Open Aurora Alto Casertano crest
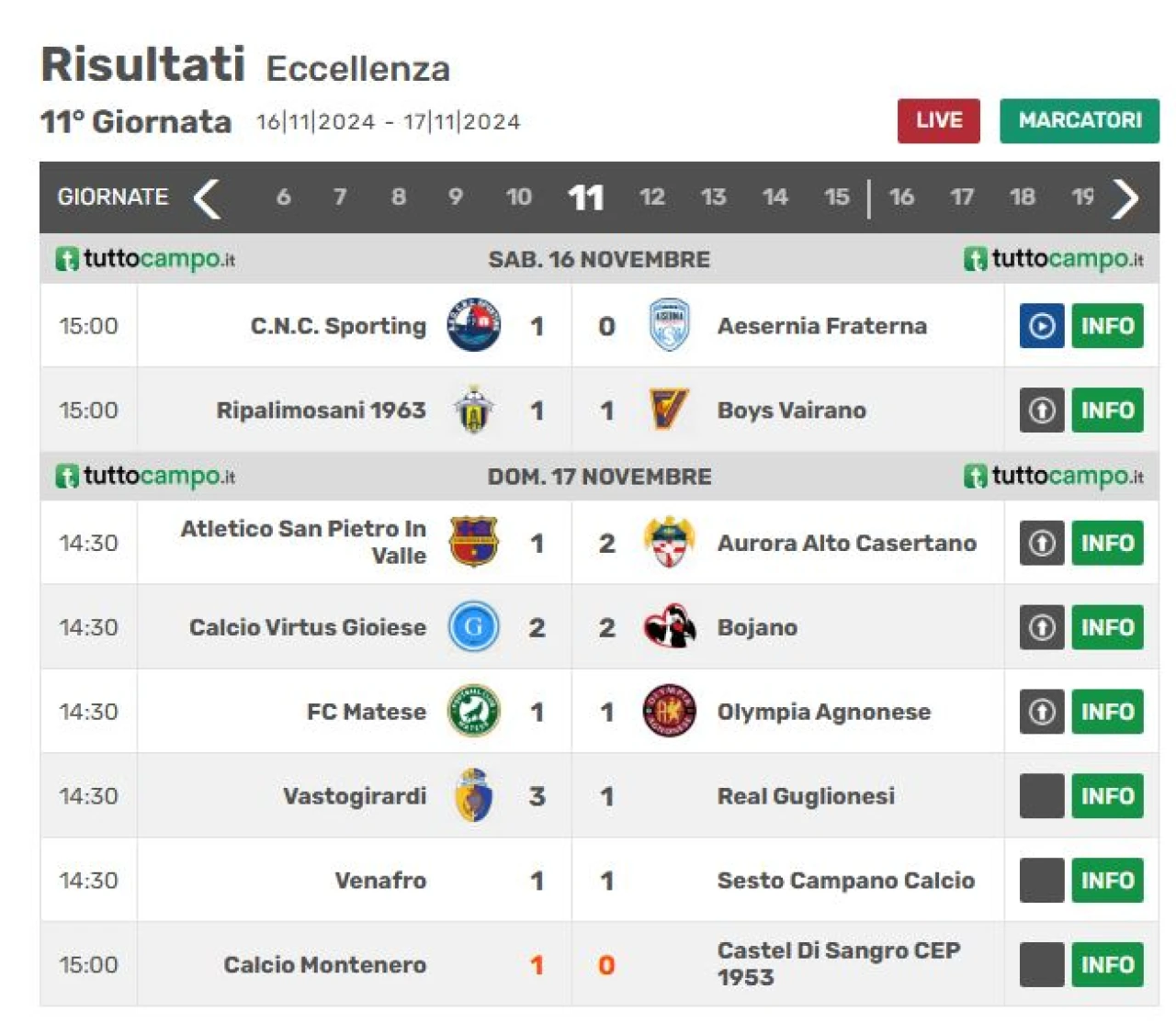Viewport: 1176px width, 1023px height. coord(669,542)
